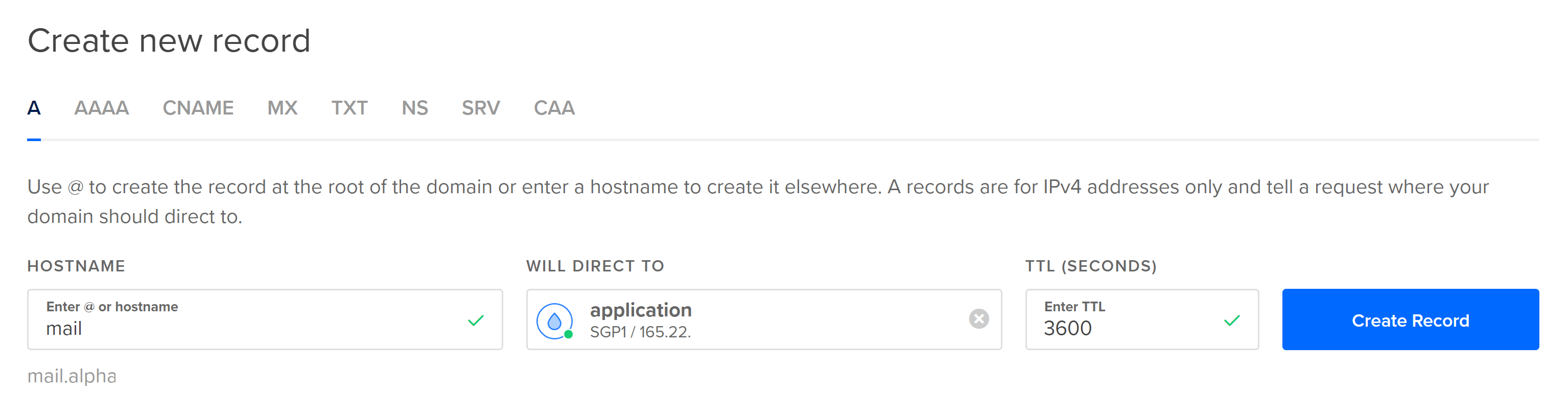The image size is (1568, 412).
Task: Clear the selected application droplet
Action: point(979,319)
